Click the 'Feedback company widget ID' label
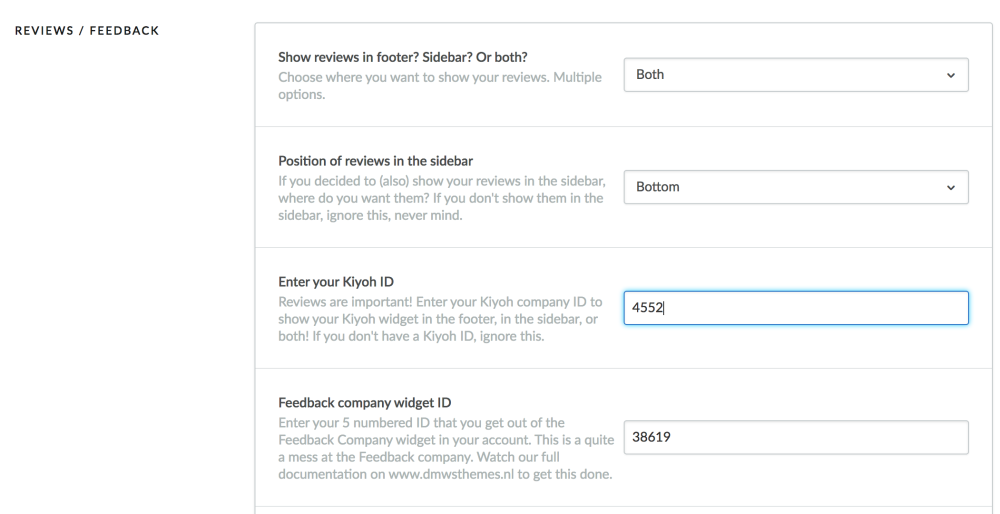Screen dimensions: 1000x514 (365, 403)
